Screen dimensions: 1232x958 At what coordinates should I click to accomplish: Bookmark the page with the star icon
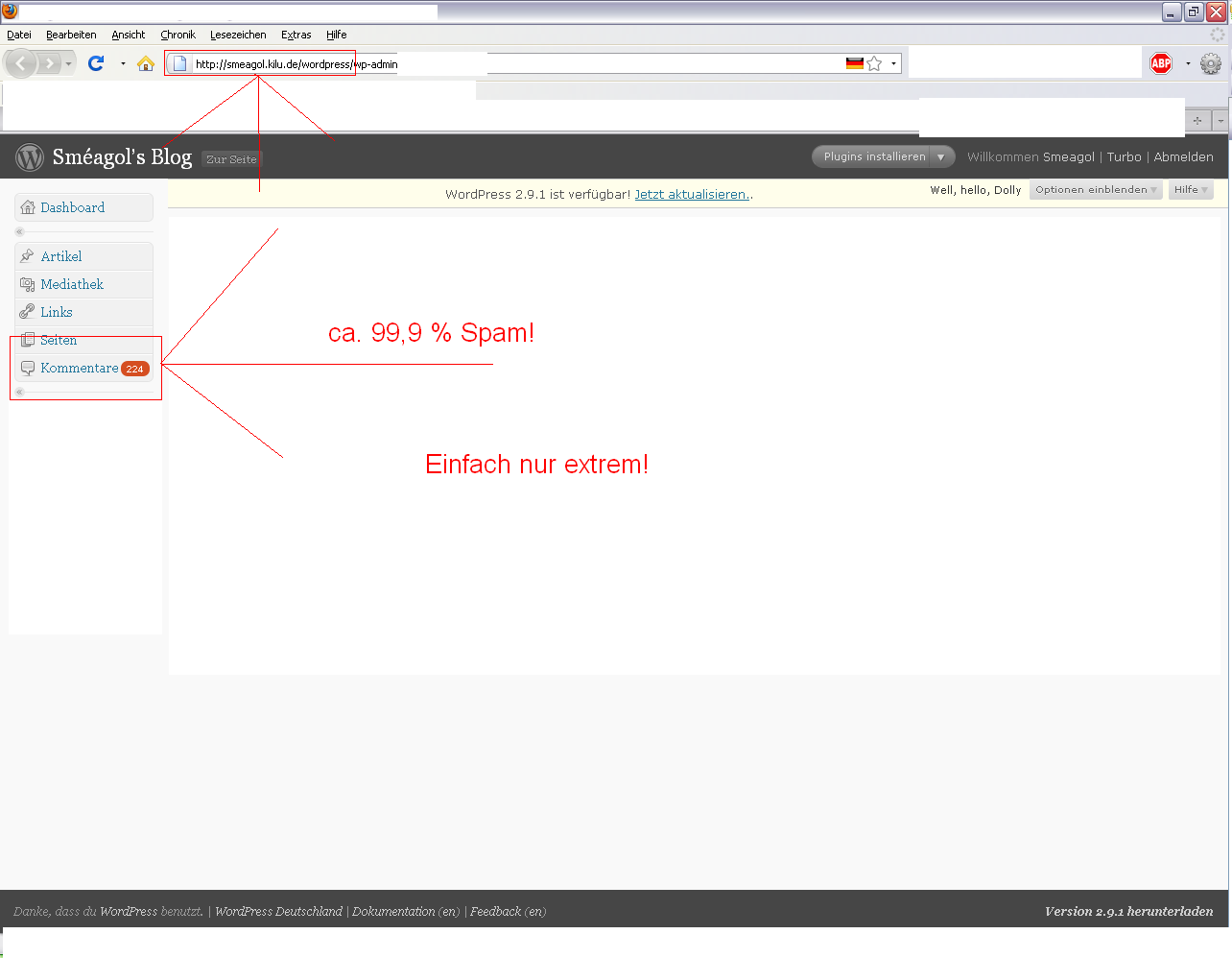click(x=874, y=63)
